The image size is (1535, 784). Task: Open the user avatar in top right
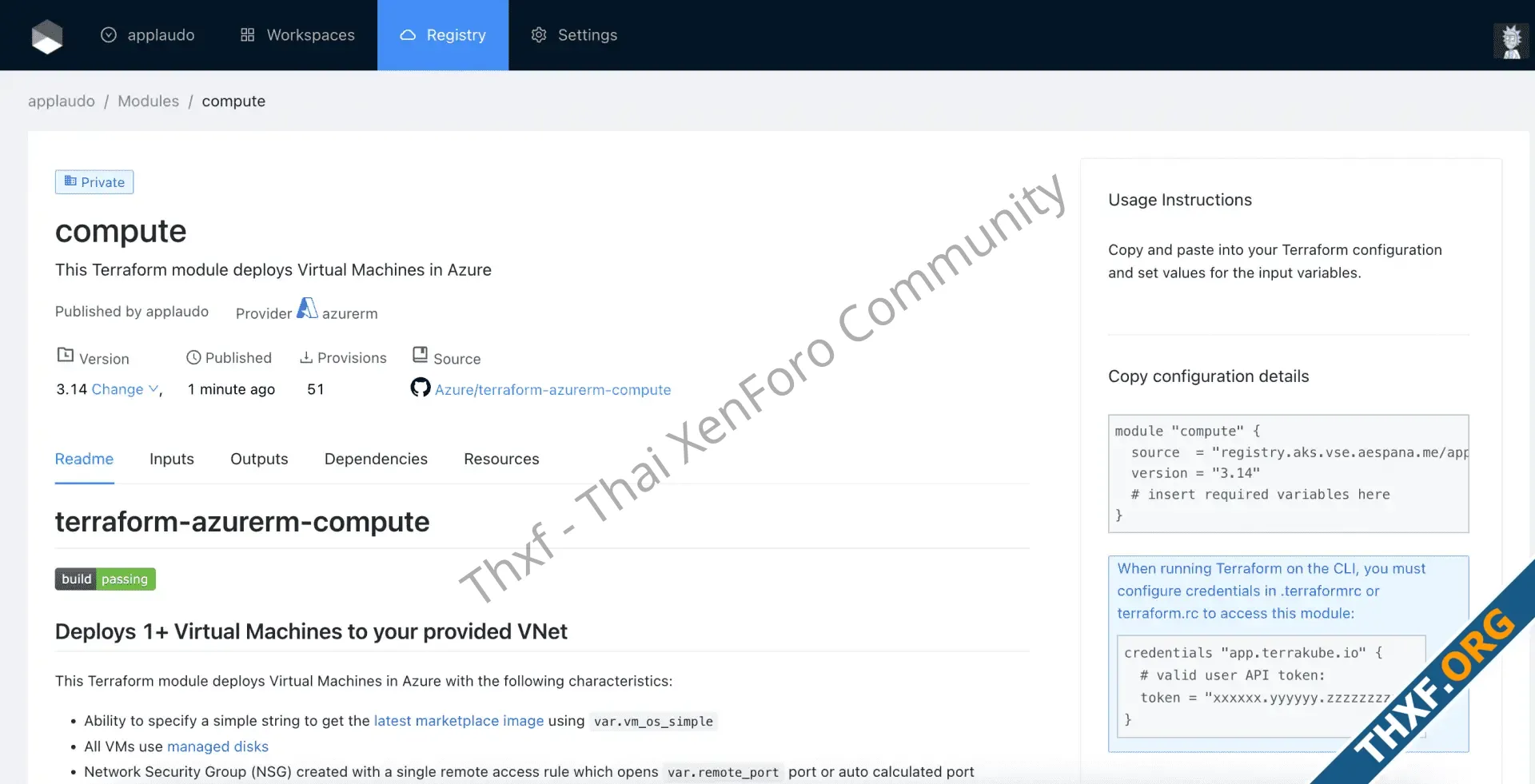pyautogui.click(x=1511, y=41)
